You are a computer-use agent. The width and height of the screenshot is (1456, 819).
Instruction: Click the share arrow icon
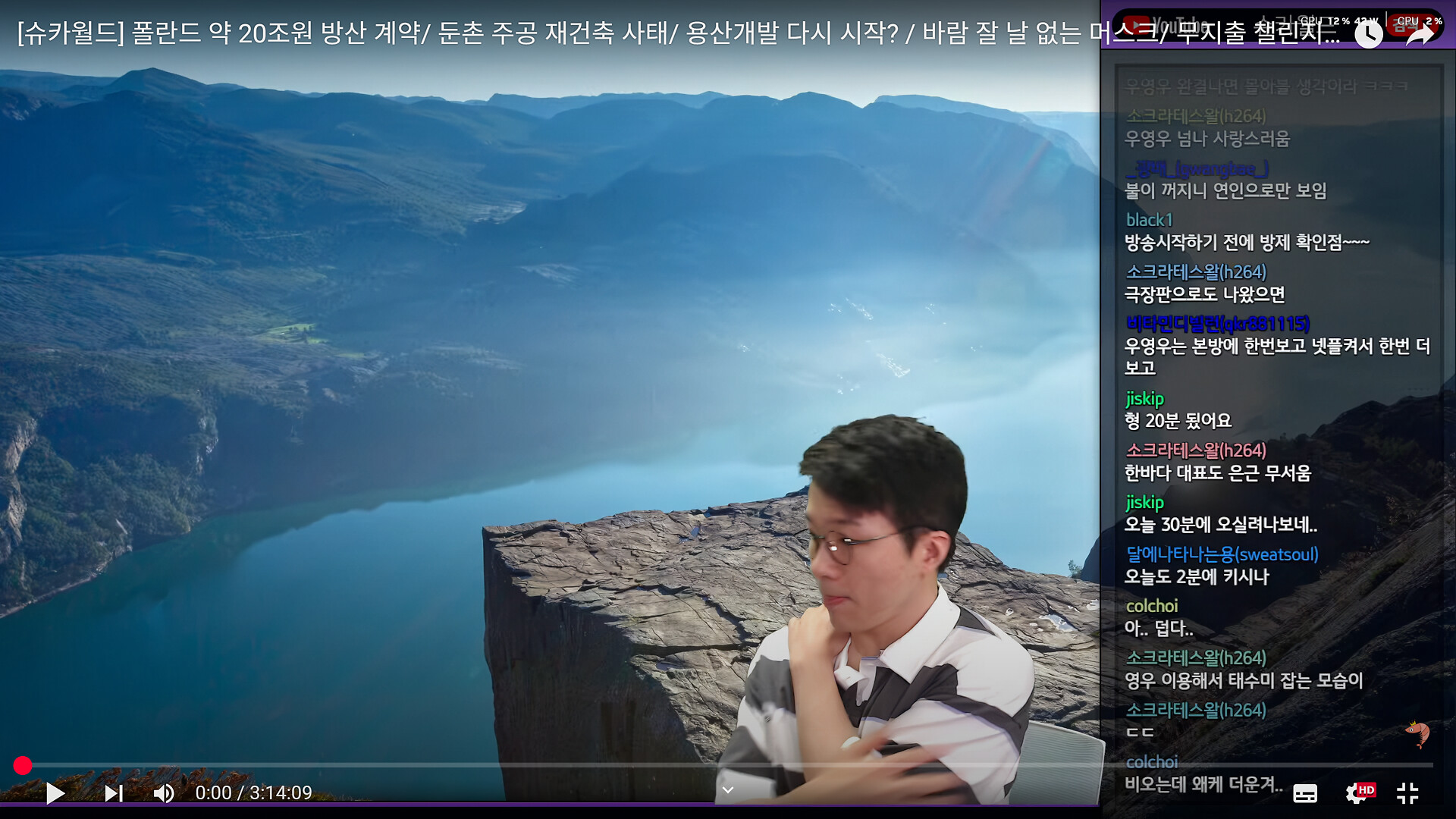tap(1419, 34)
